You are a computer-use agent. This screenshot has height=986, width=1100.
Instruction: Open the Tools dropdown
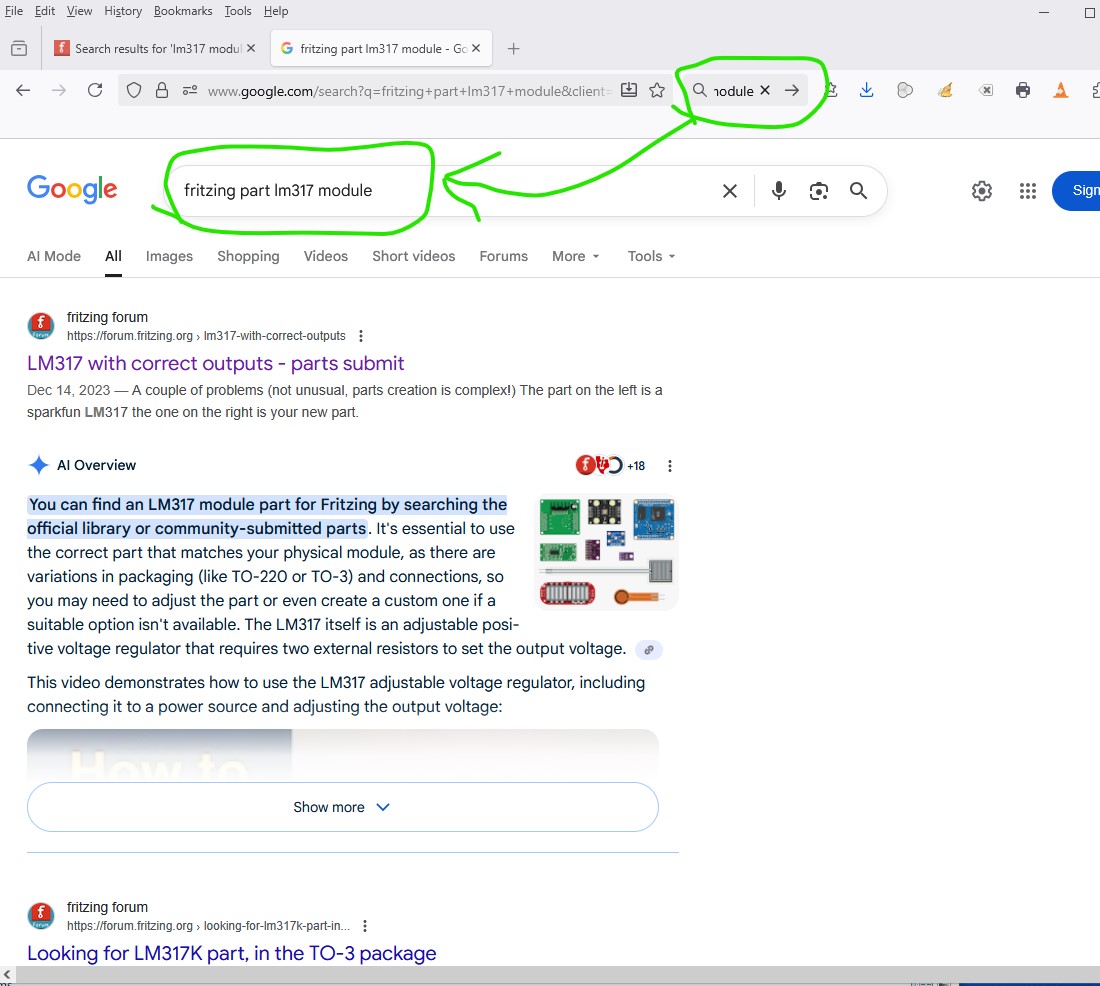click(651, 256)
